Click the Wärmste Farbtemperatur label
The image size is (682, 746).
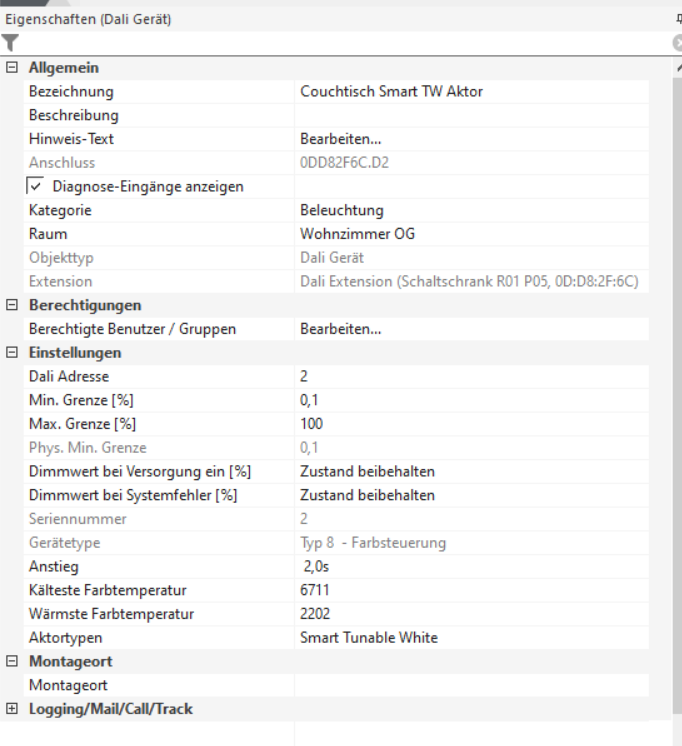(111, 614)
